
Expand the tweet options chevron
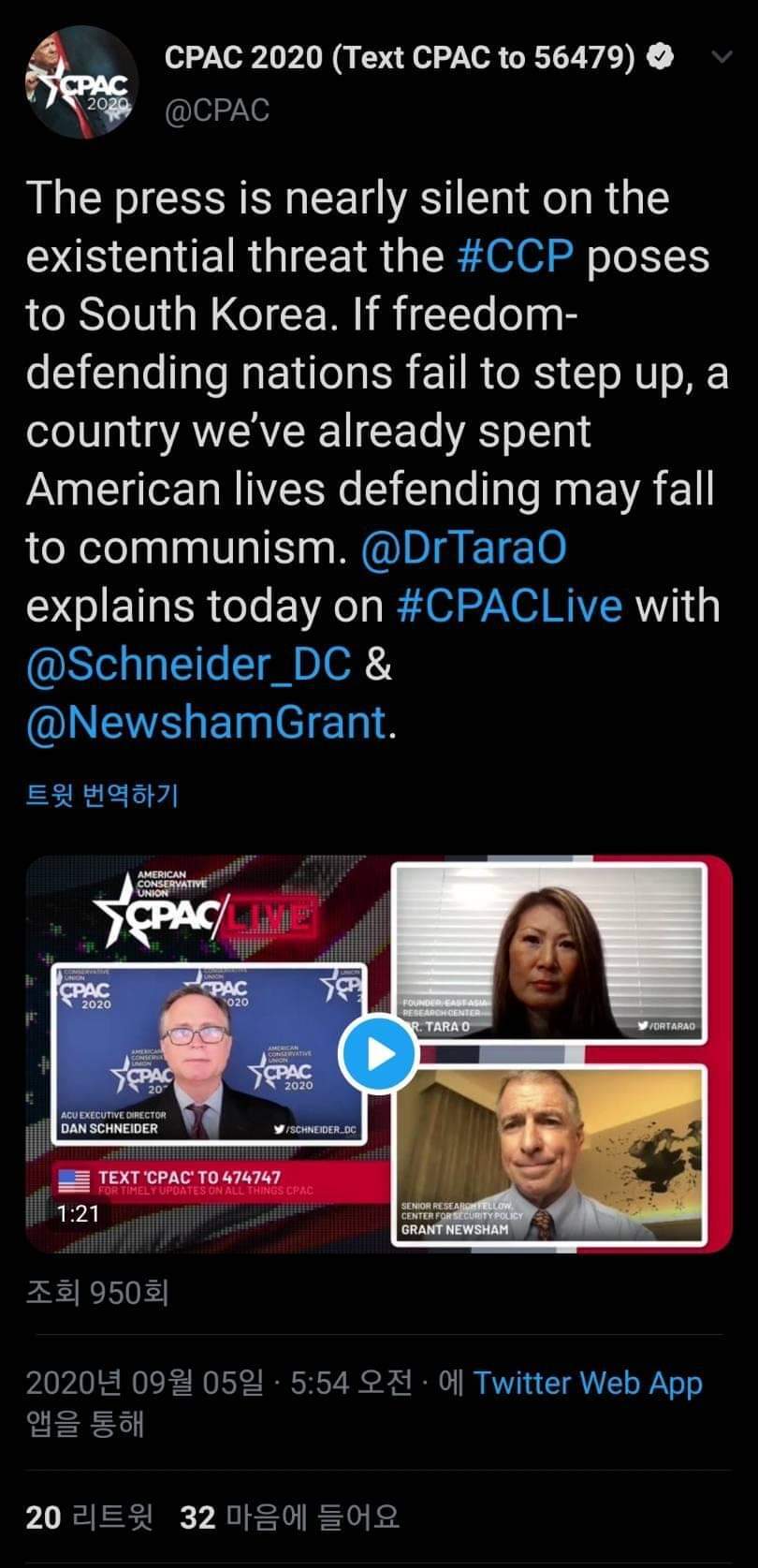pos(722,57)
